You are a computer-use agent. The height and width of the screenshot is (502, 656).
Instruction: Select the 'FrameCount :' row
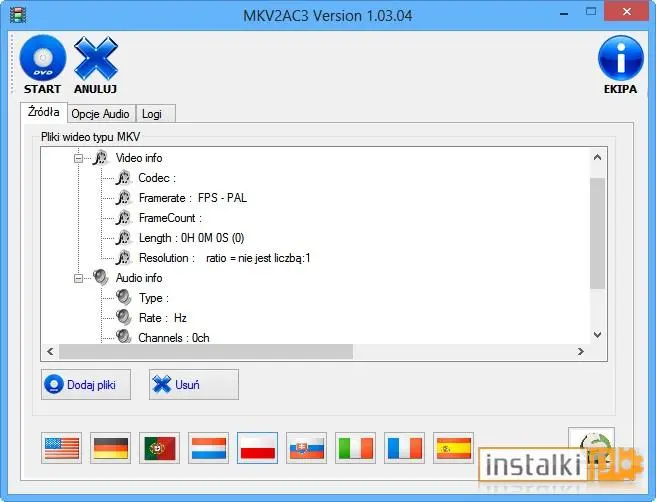coord(170,218)
